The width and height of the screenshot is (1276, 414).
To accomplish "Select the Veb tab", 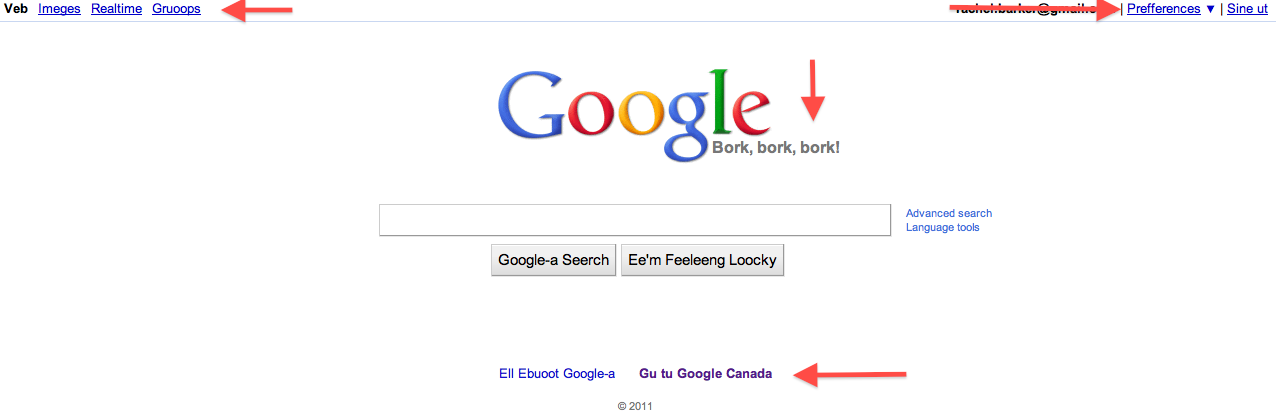I will 16,9.
